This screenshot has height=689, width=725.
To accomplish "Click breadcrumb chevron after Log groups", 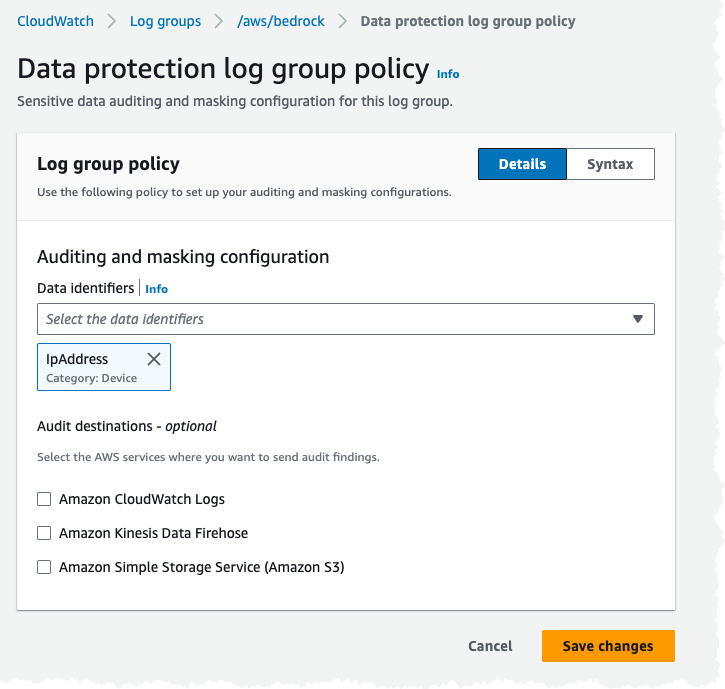I will click(219, 21).
